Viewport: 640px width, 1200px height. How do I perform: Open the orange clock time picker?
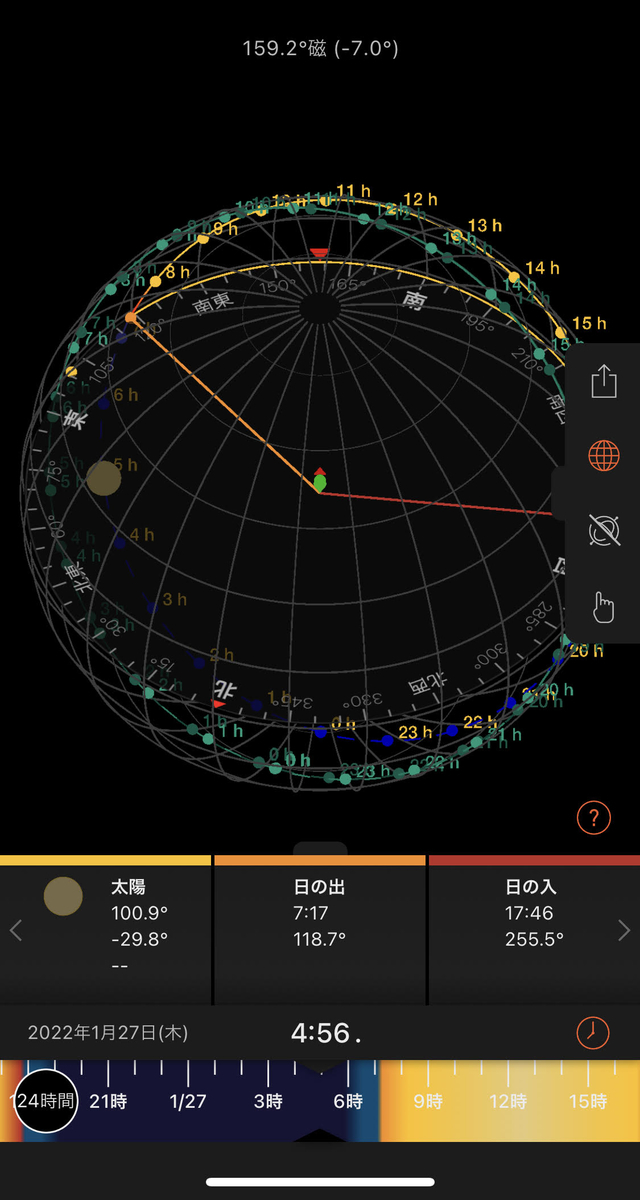(593, 1032)
